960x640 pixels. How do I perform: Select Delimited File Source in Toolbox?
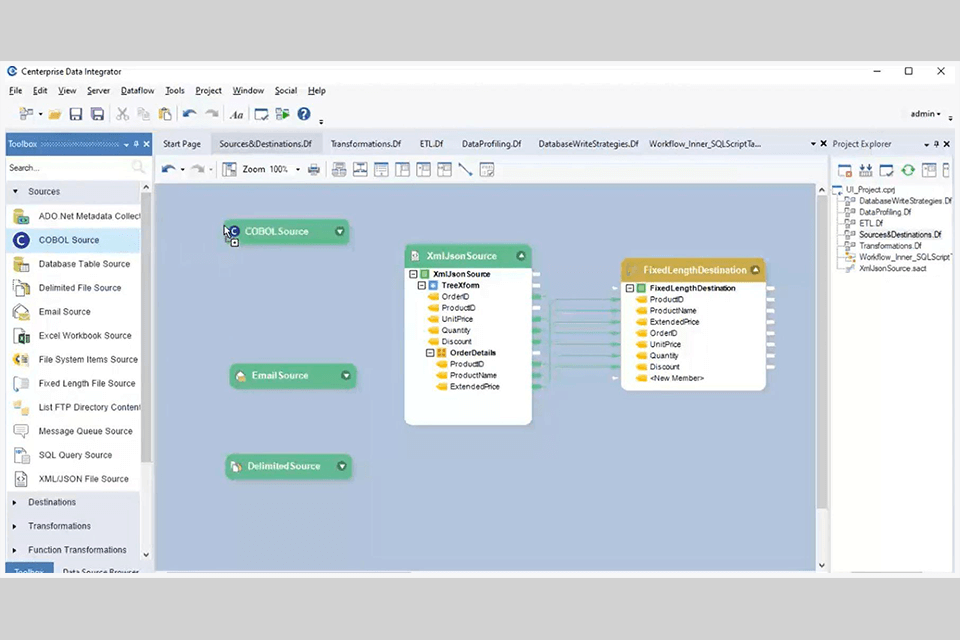pos(73,288)
